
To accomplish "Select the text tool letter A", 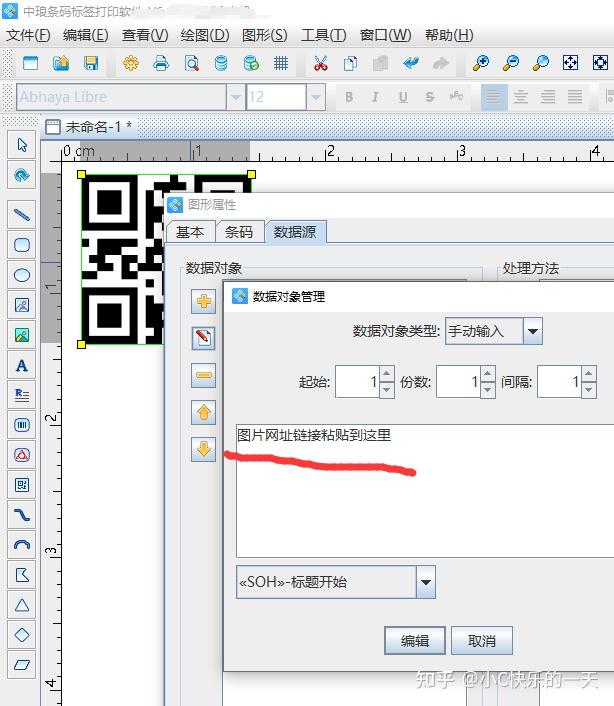I will pyautogui.click(x=22, y=365).
